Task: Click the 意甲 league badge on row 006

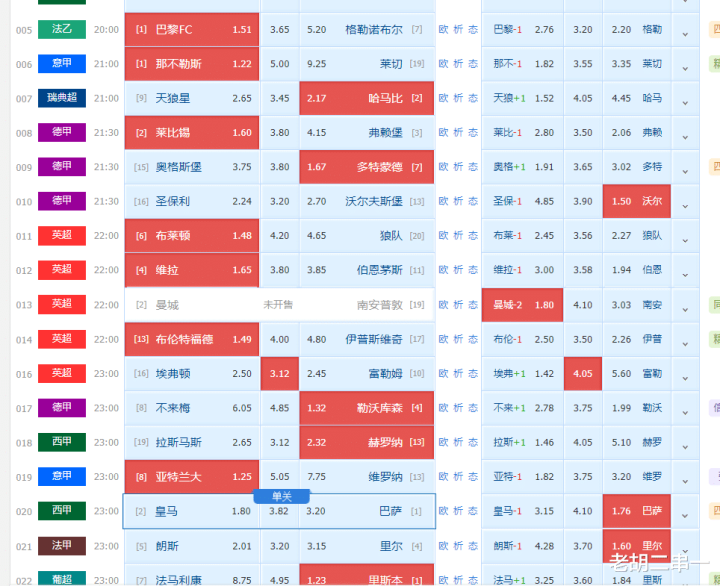Action: pyautogui.click(x=62, y=63)
